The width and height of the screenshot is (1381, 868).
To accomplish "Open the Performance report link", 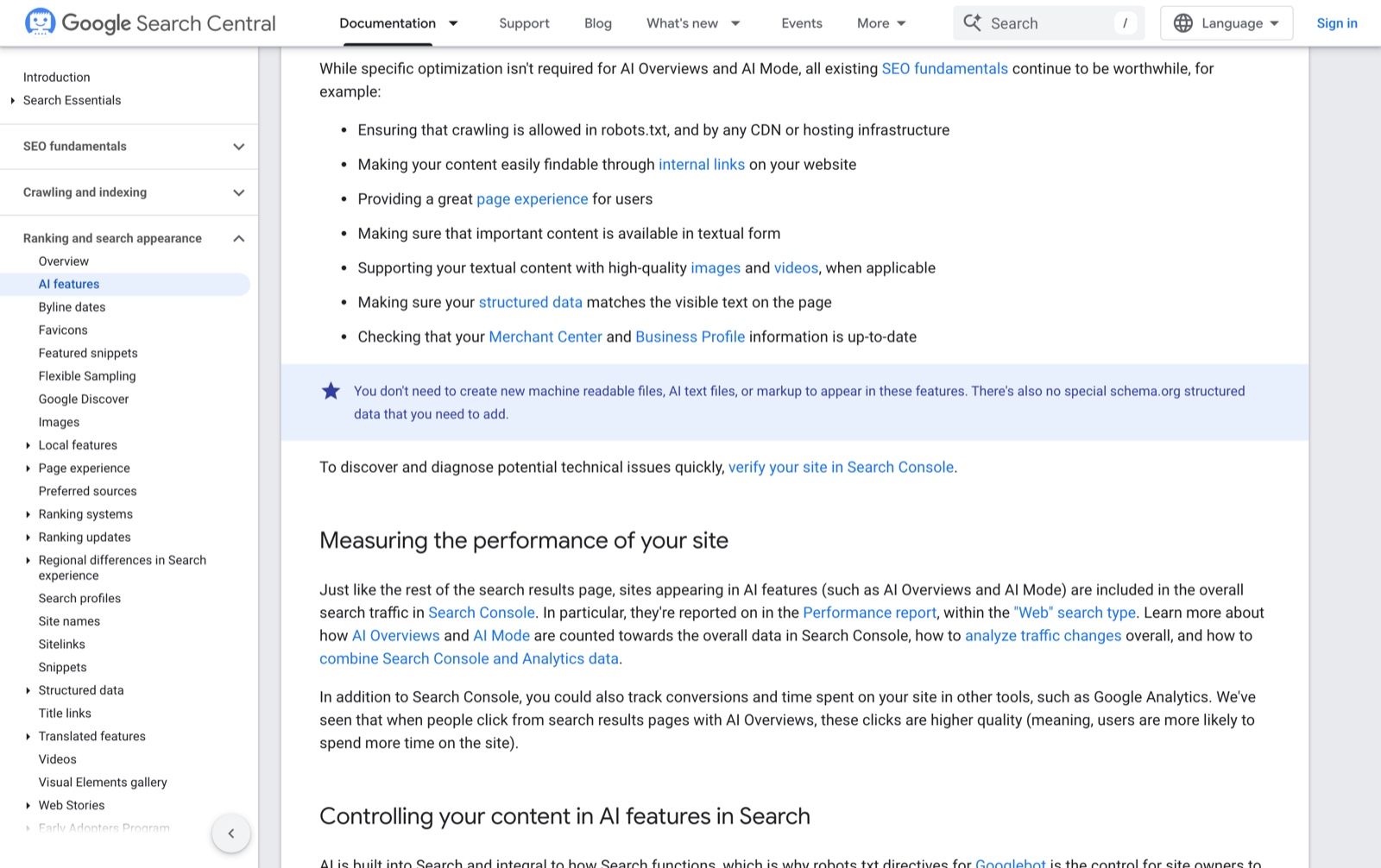I will pos(869,613).
